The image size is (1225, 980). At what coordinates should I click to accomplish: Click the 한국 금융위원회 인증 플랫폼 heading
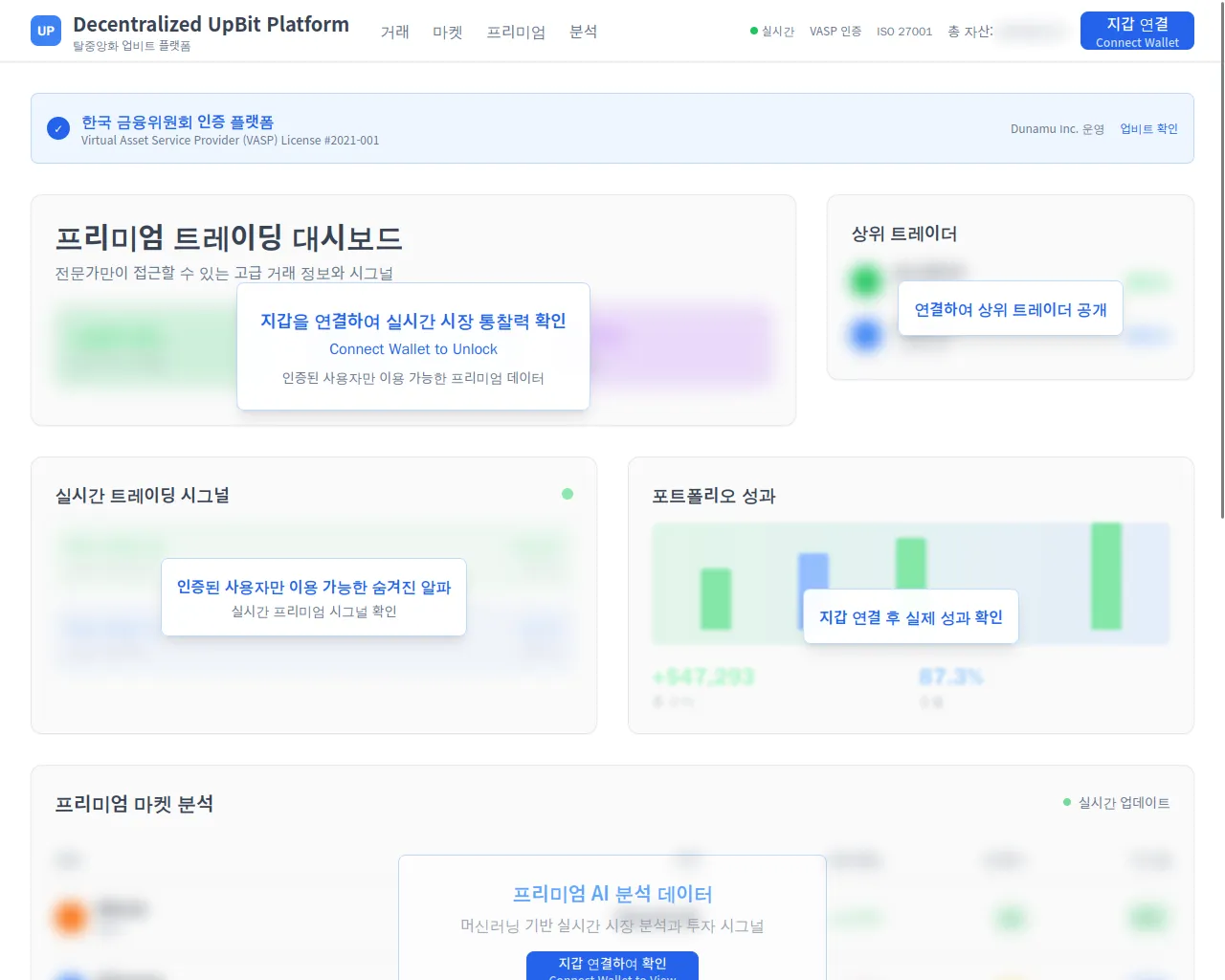click(177, 122)
